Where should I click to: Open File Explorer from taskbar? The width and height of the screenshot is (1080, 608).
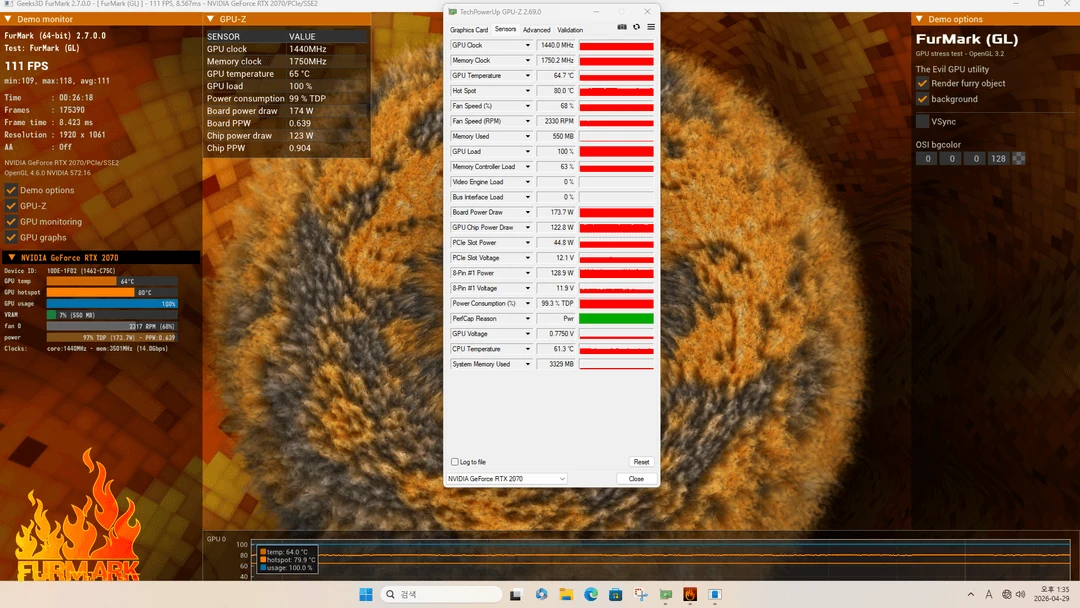(566, 594)
